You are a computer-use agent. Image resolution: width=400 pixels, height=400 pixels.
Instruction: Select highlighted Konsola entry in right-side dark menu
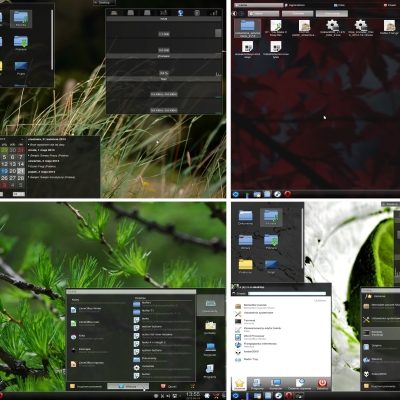point(381,333)
